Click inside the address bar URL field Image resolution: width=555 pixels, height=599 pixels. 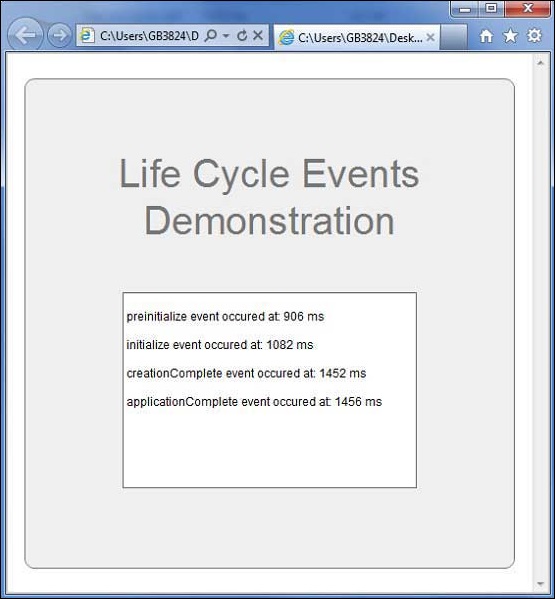(149, 36)
